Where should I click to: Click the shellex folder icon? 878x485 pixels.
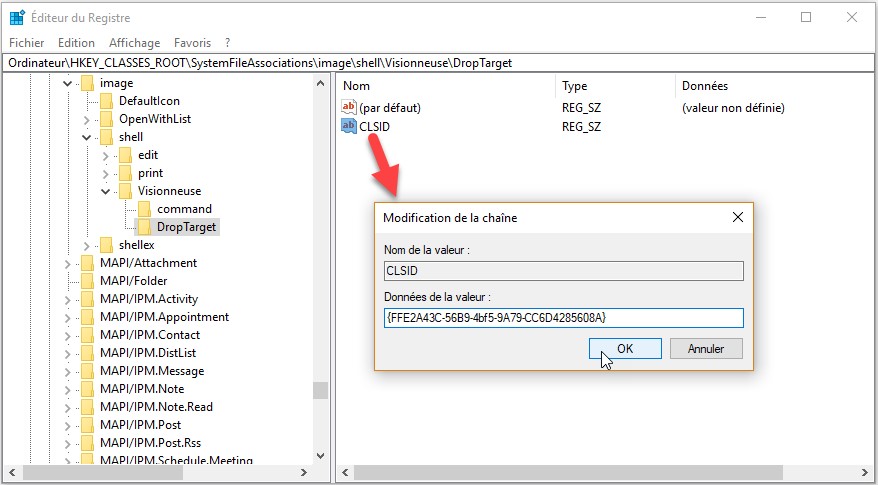tap(106, 245)
